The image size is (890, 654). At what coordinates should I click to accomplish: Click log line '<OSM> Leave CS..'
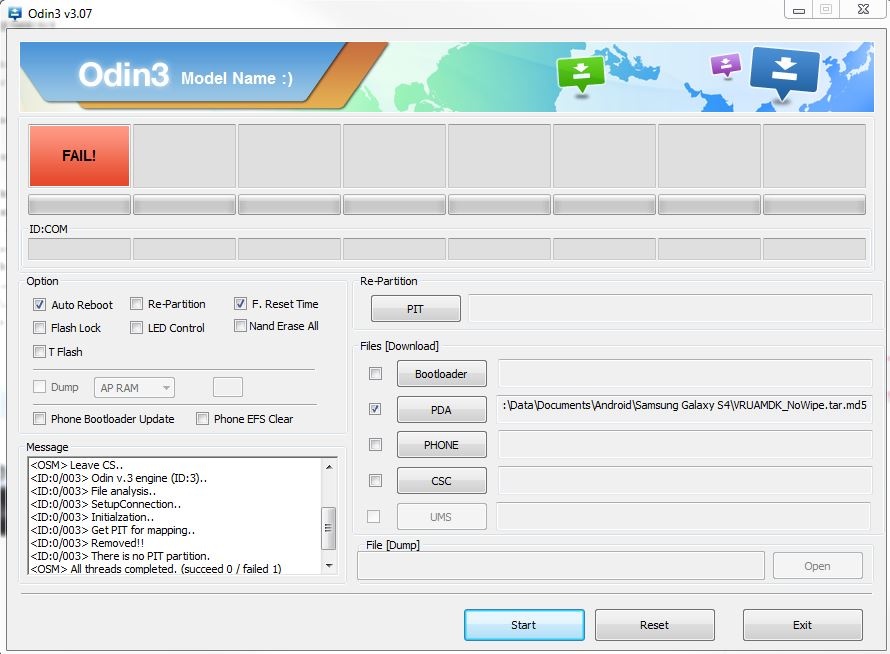(77, 465)
